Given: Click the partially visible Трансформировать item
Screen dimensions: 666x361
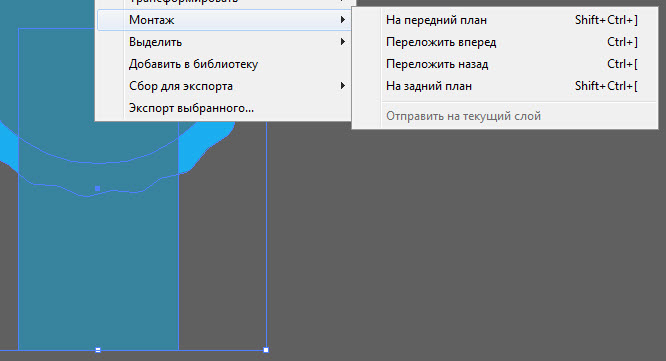Looking at the screenshot, I should [224, 2].
